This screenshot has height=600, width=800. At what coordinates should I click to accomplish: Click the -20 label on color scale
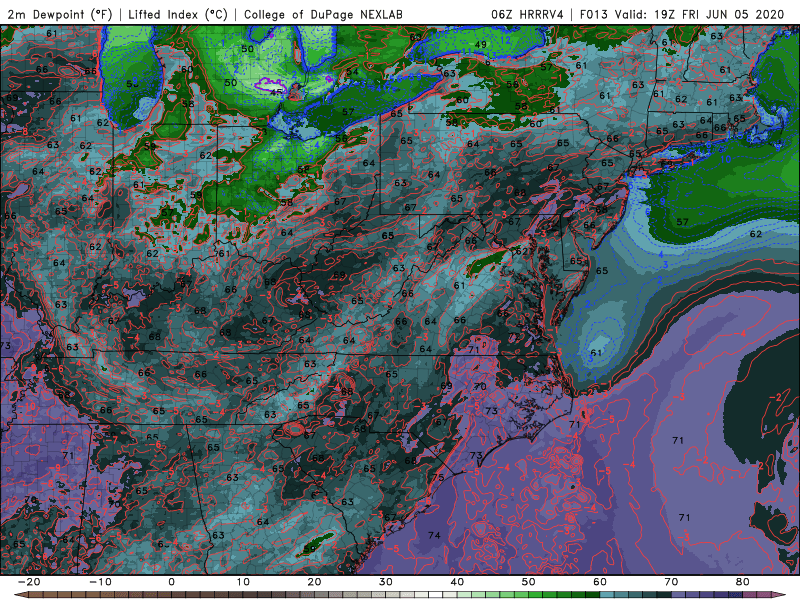point(29,582)
